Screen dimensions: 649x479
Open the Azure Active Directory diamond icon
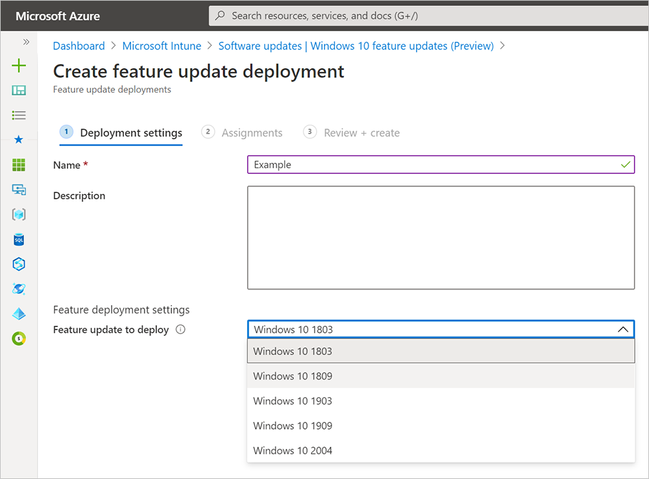click(19, 314)
